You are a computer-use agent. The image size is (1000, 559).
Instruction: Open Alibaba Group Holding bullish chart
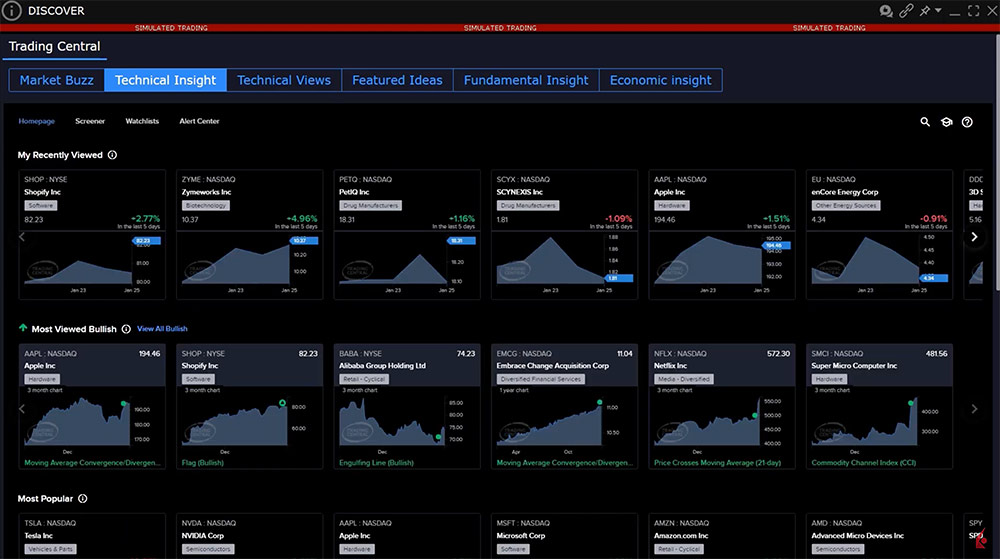pyautogui.click(x=407, y=421)
